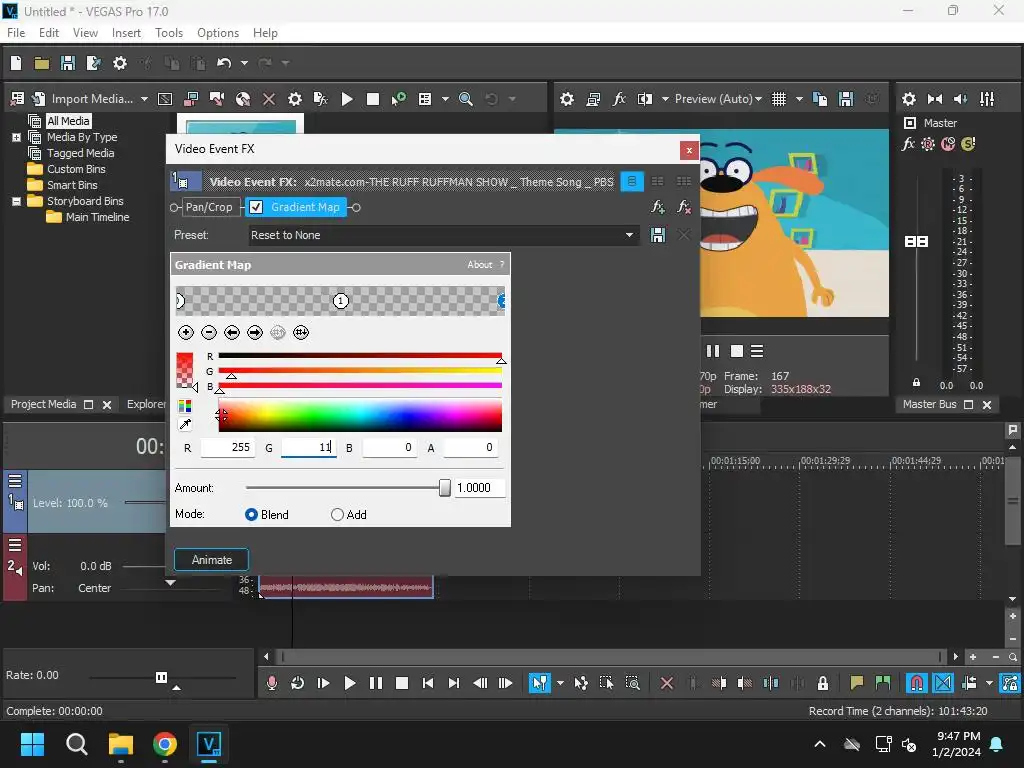Open the Pan/Crop button in the FX chain
Viewport: 1024px width, 768px height.
point(208,207)
